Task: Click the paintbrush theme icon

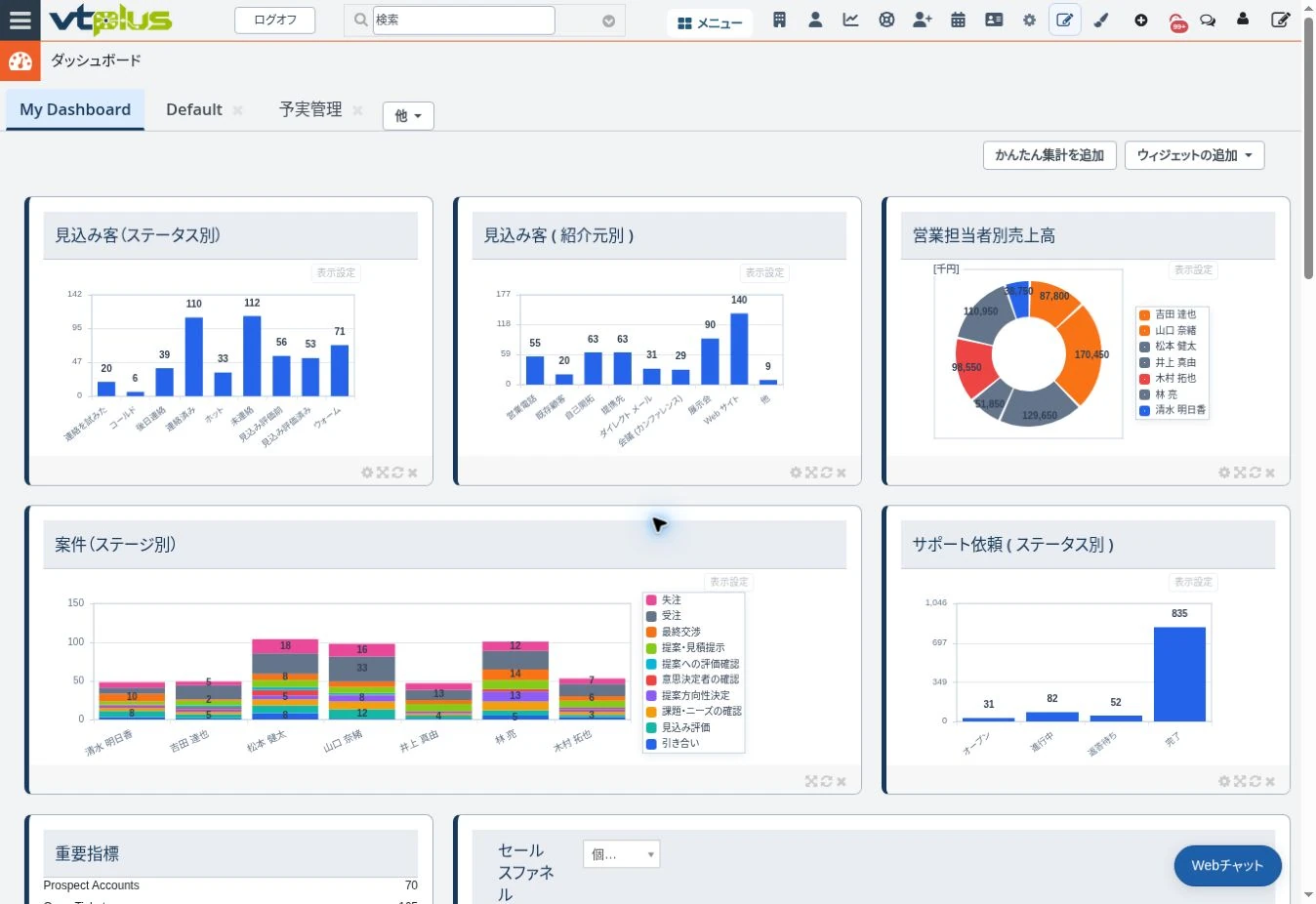Action: 1101,21
